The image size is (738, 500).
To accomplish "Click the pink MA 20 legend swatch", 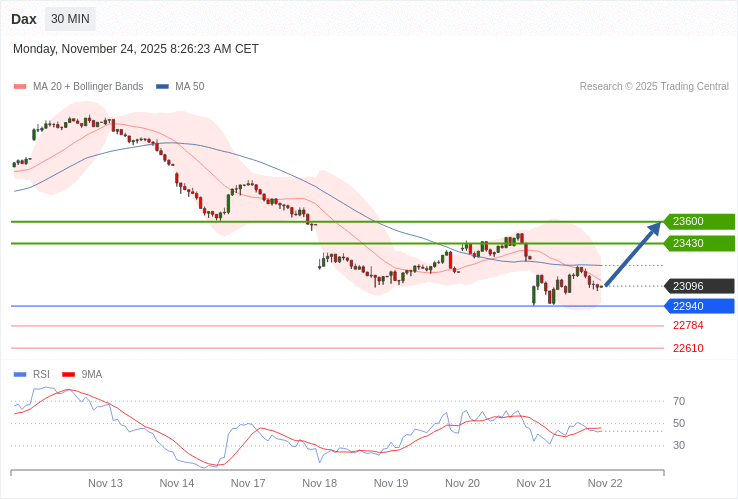I will click(19, 87).
